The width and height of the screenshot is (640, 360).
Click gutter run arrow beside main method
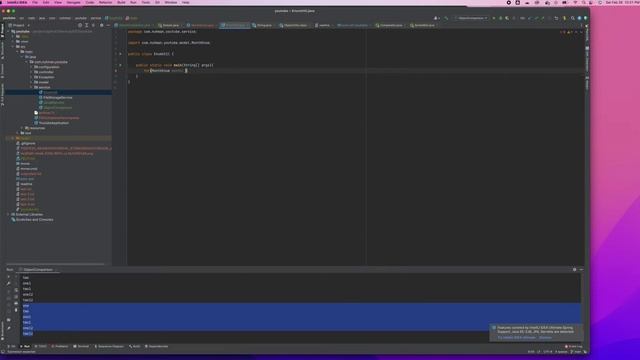pyautogui.click(x=120, y=65)
